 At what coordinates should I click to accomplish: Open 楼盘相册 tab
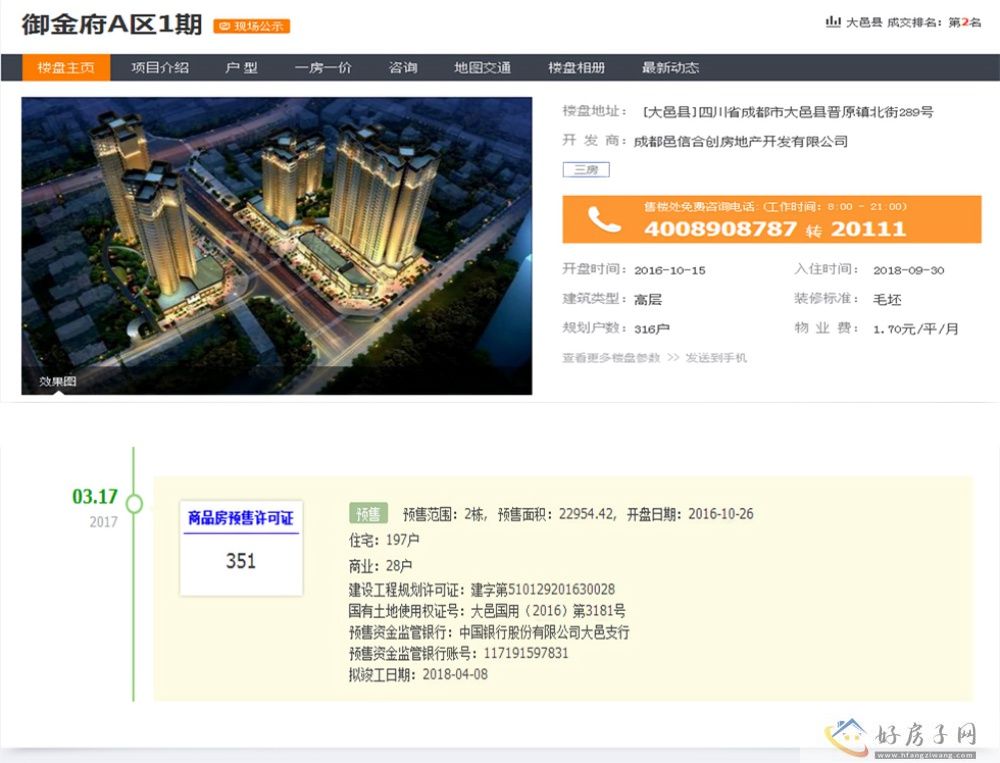click(x=577, y=68)
